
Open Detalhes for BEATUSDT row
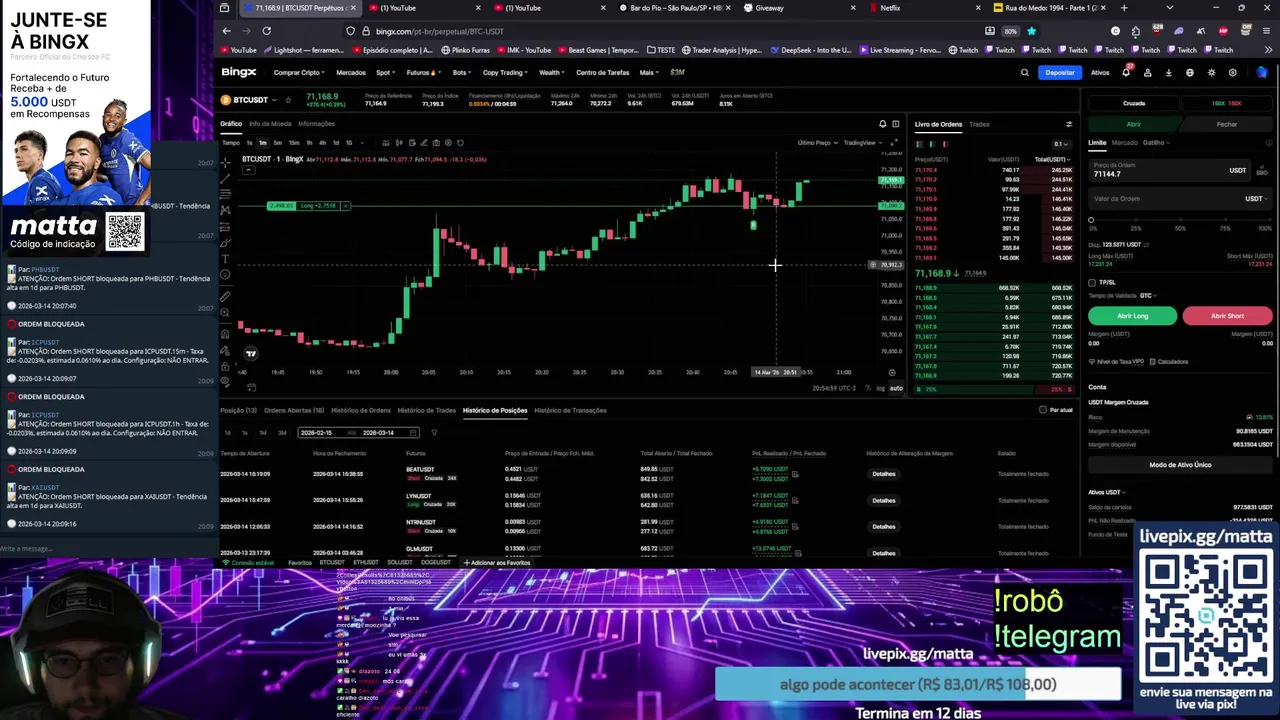(x=883, y=474)
